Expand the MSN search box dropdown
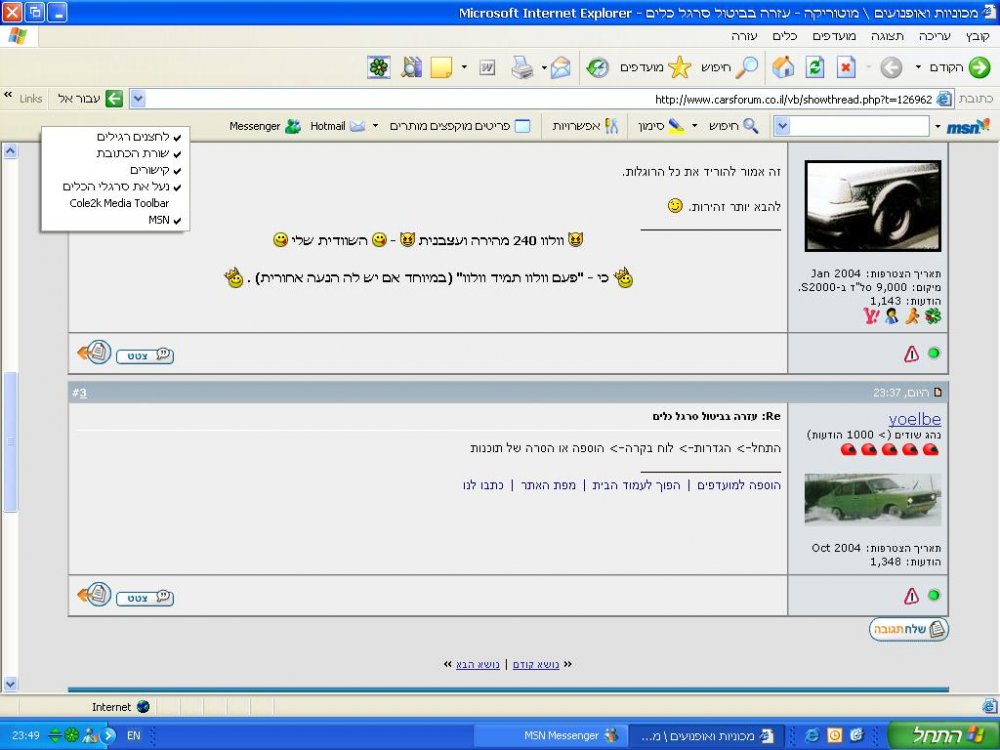Screen dimensions: 1000x750 [782, 126]
